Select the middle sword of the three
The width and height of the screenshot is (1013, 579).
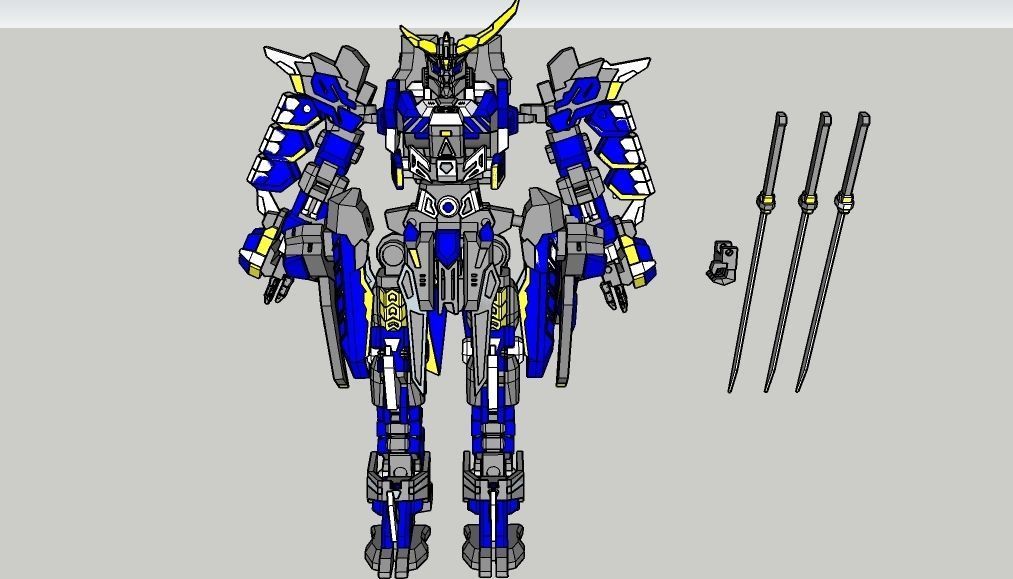(x=799, y=252)
